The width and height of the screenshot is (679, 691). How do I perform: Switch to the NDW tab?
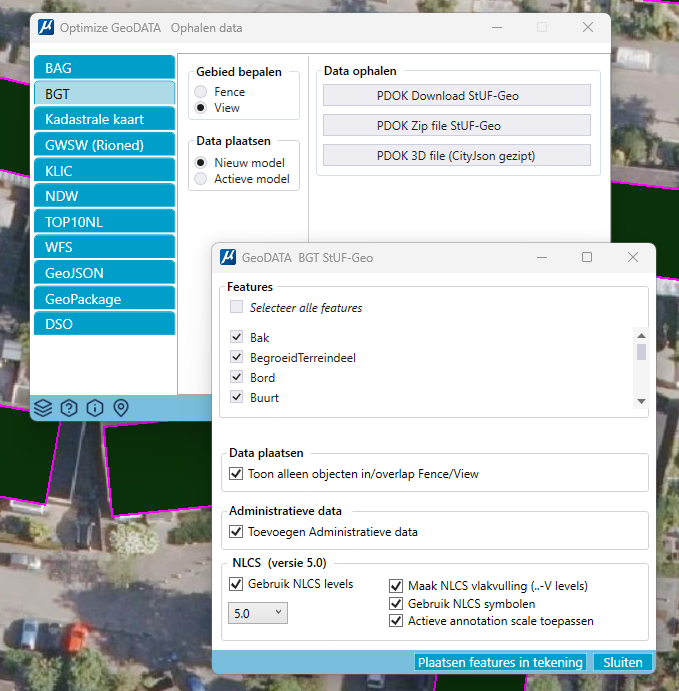coord(104,196)
